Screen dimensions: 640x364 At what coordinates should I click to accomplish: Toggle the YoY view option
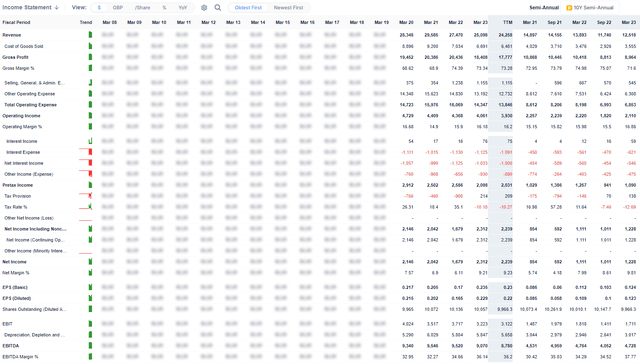pos(183,8)
